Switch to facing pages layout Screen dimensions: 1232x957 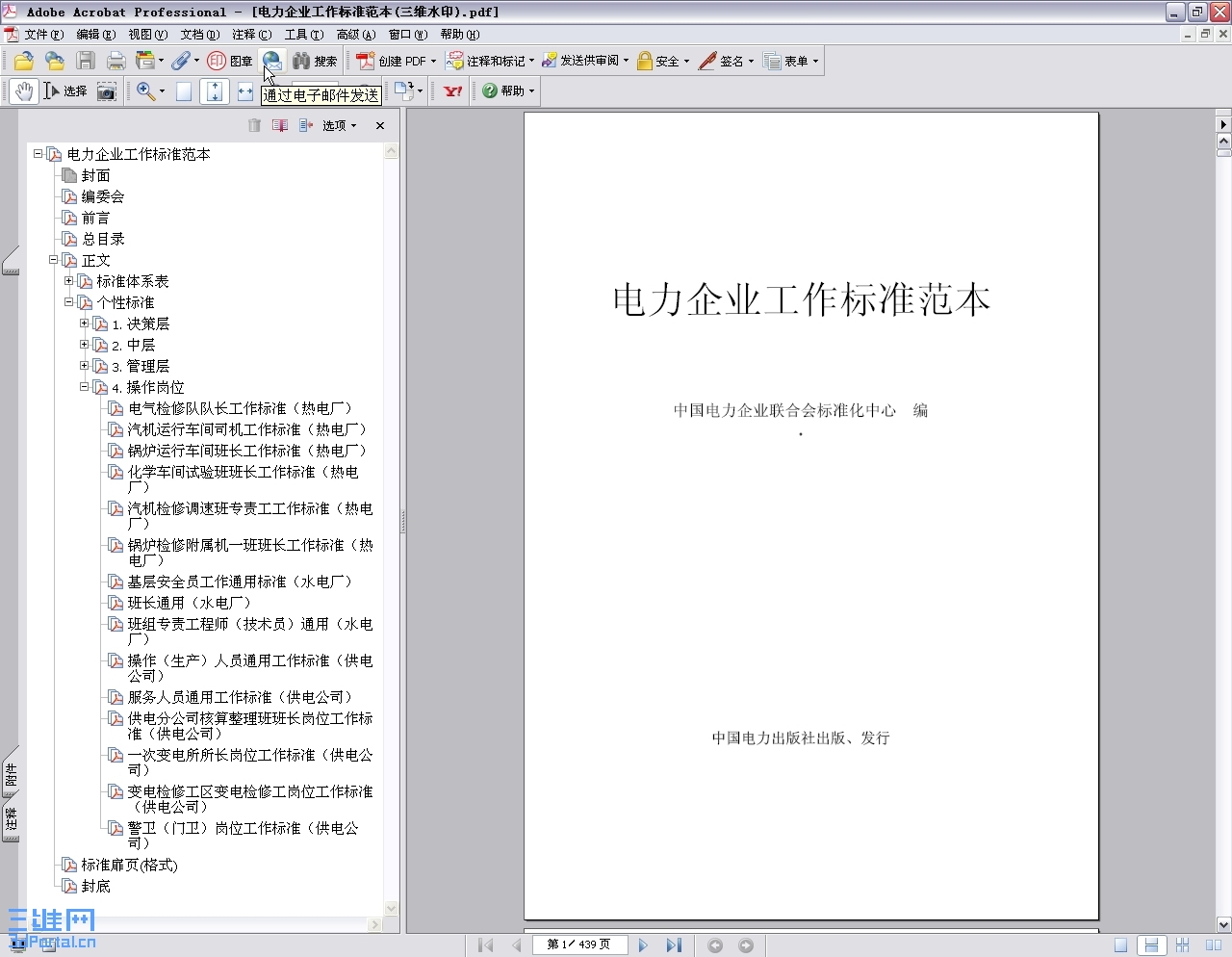pos(1213,945)
